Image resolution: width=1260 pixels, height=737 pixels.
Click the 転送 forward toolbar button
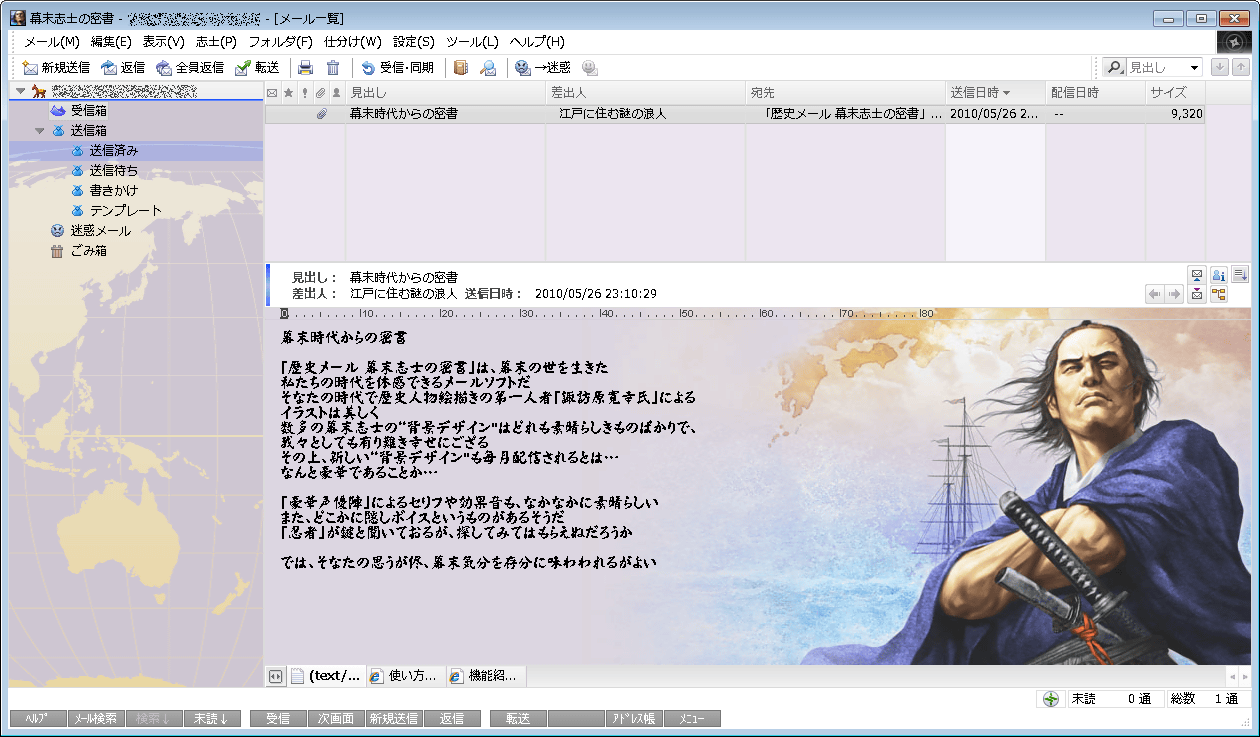point(257,68)
